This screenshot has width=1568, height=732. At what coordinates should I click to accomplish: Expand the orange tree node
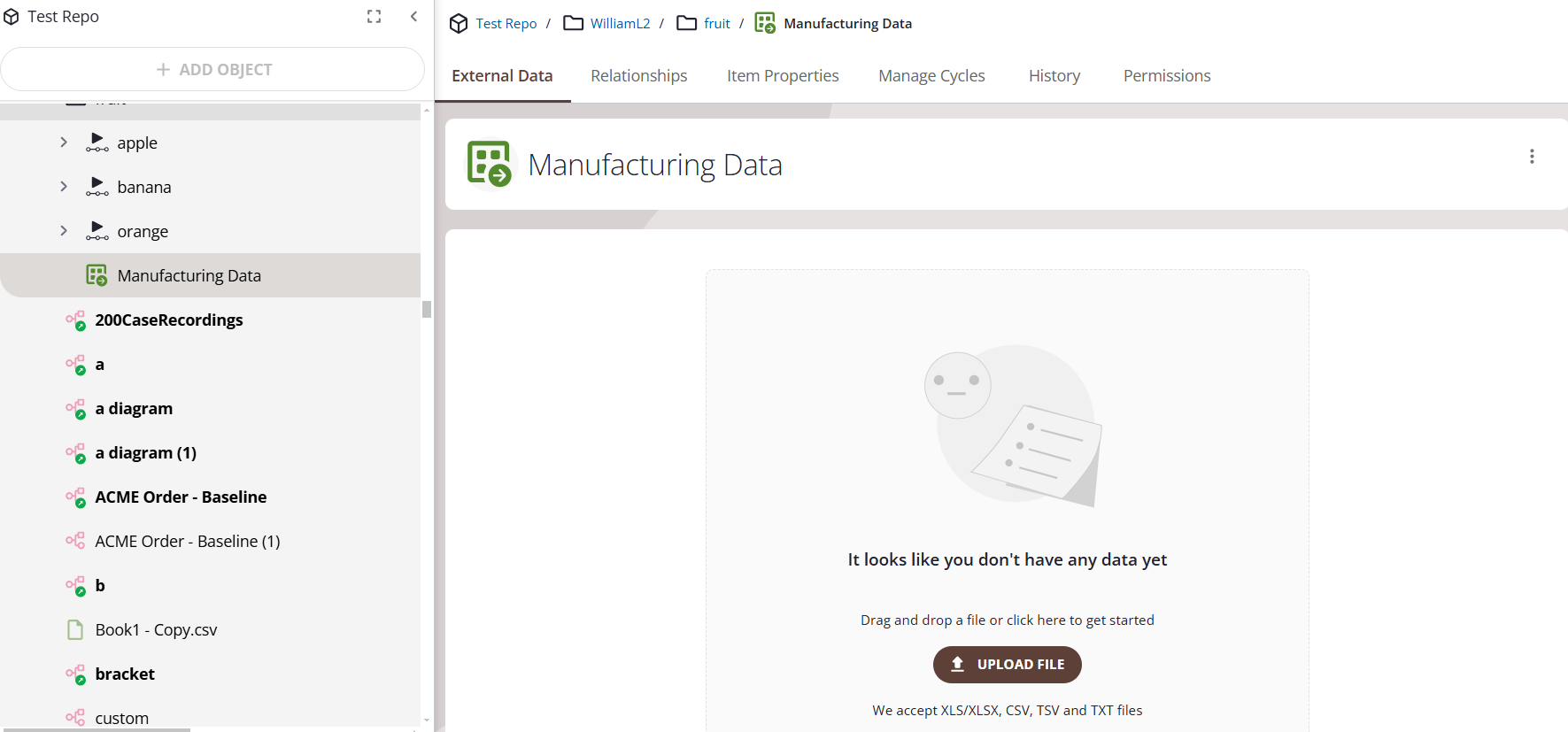[x=64, y=231]
